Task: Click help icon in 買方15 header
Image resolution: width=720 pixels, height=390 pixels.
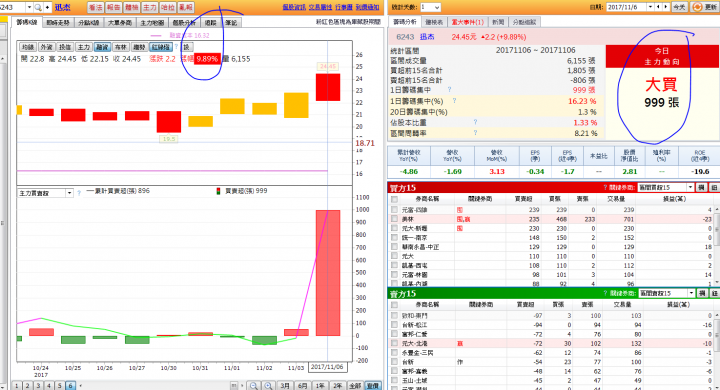Action: point(605,187)
